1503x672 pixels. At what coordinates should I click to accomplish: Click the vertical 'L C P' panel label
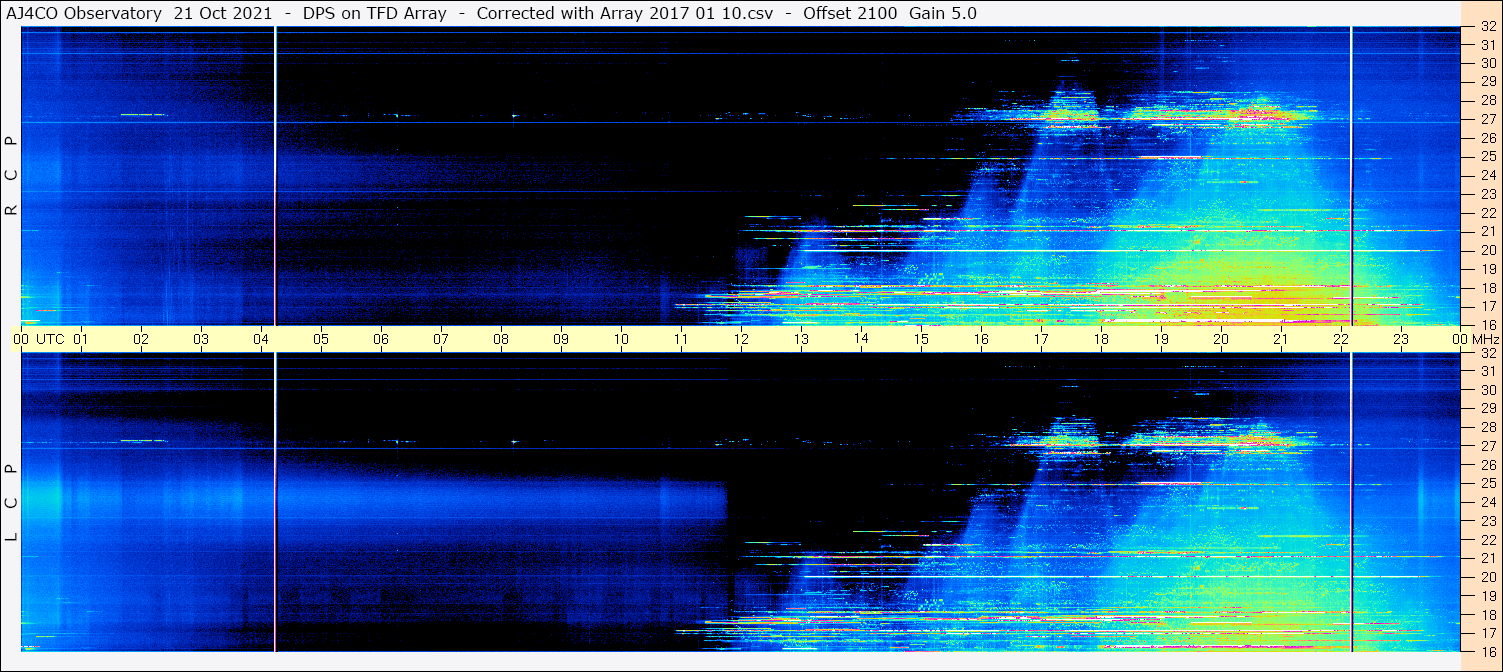pyautogui.click(x=11, y=503)
